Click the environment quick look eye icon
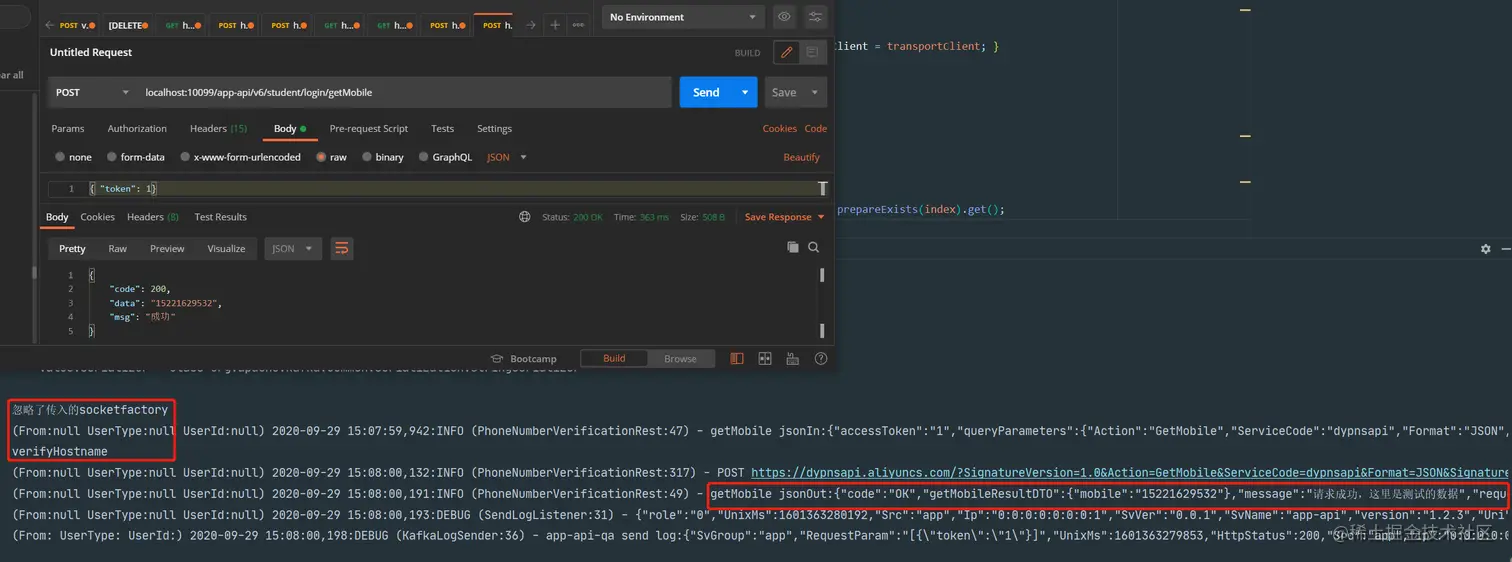1512x562 pixels. click(x=785, y=17)
